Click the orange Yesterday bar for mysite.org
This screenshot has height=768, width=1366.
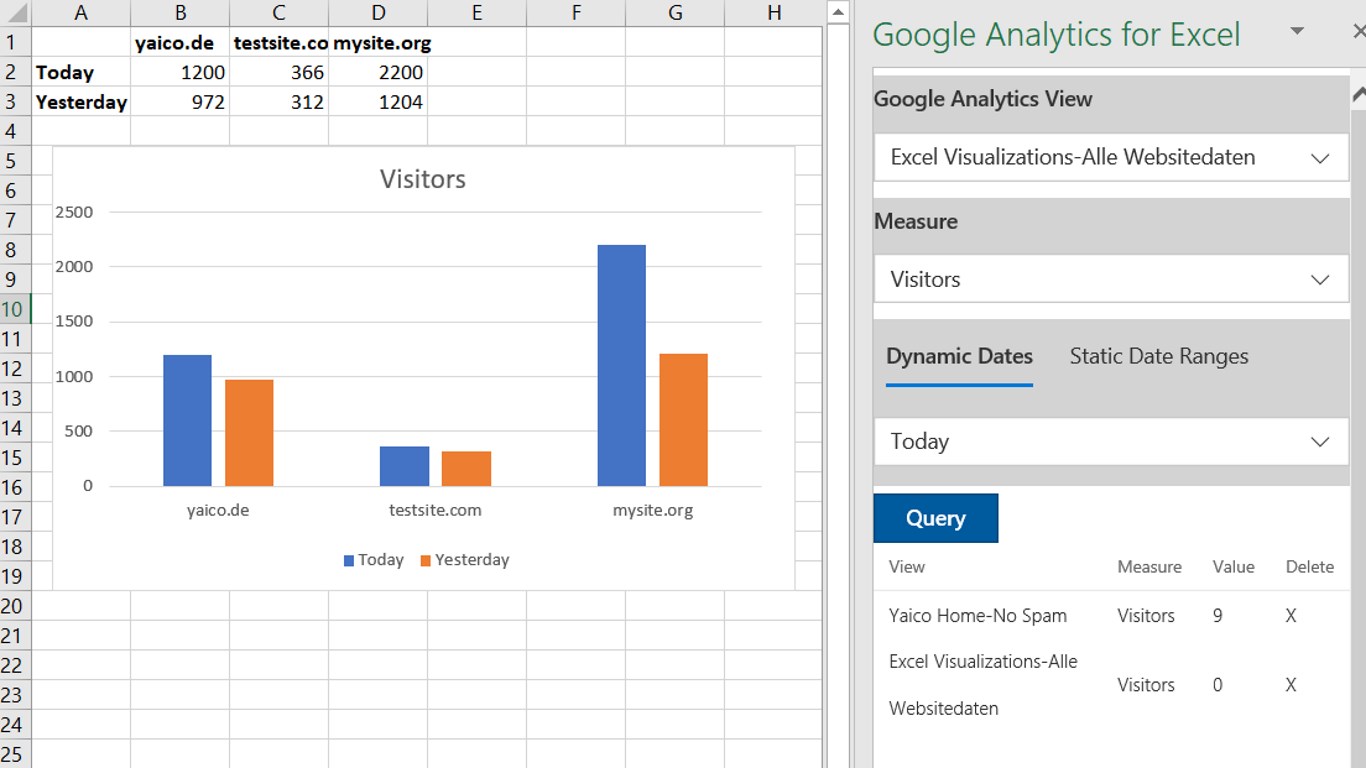(684, 420)
